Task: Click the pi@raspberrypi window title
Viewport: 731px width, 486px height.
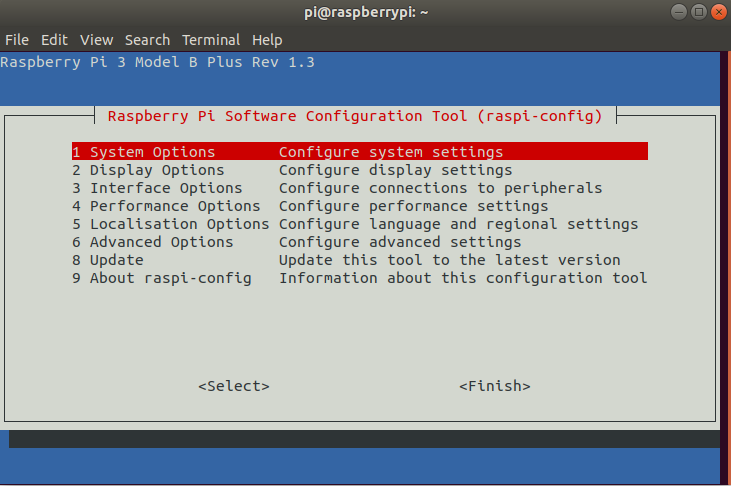Action: (x=366, y=12)
